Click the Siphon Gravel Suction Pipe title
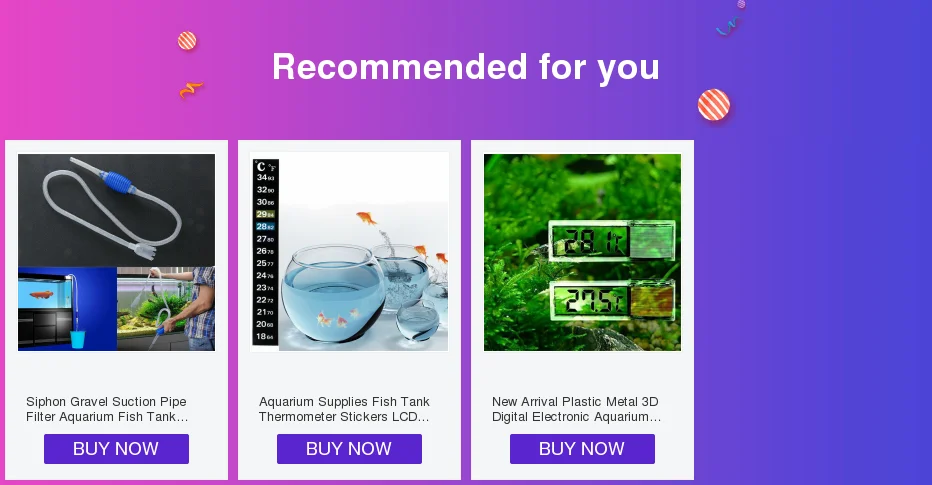The width and height of the screenshot is (932, 485). (107, 409)
